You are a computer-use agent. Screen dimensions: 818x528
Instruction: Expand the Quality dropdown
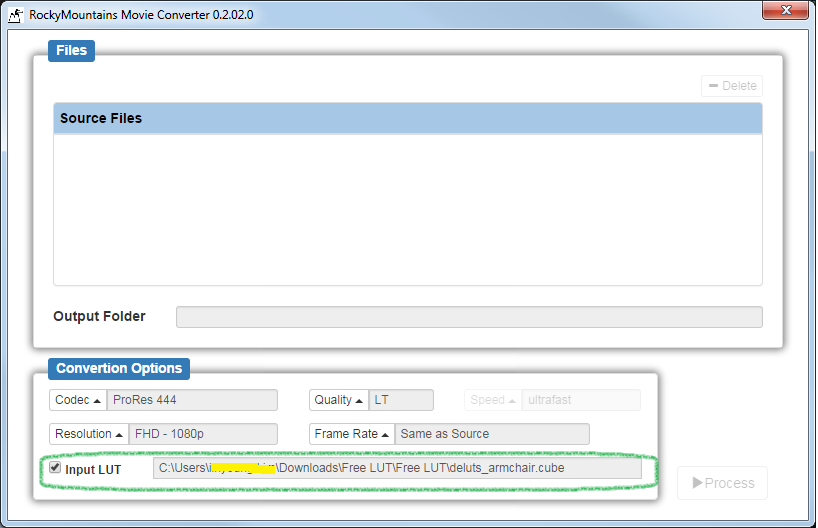338,400
